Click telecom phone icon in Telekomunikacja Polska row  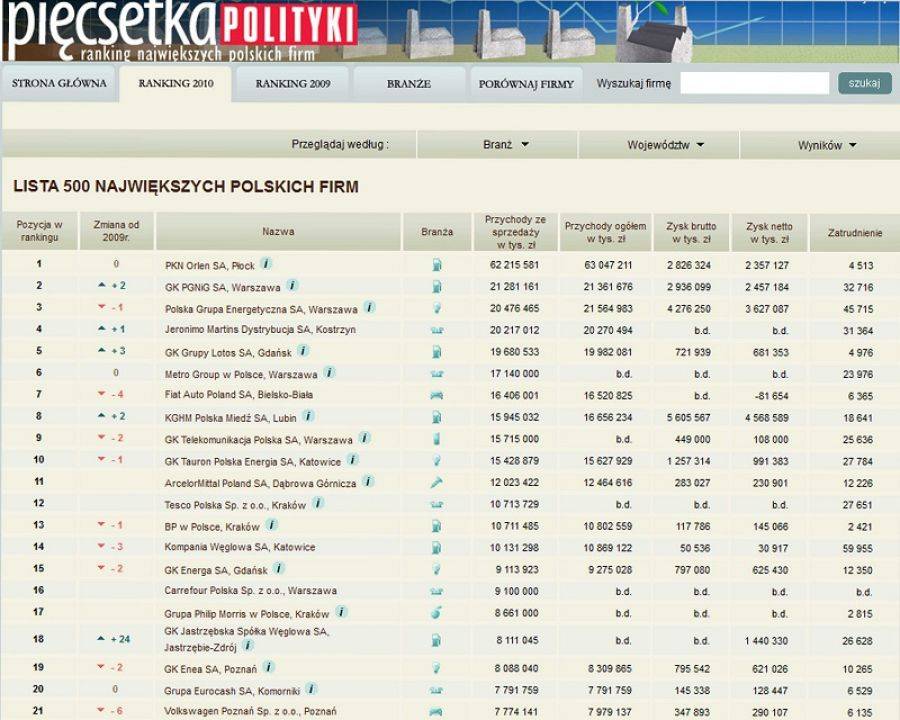437,439
